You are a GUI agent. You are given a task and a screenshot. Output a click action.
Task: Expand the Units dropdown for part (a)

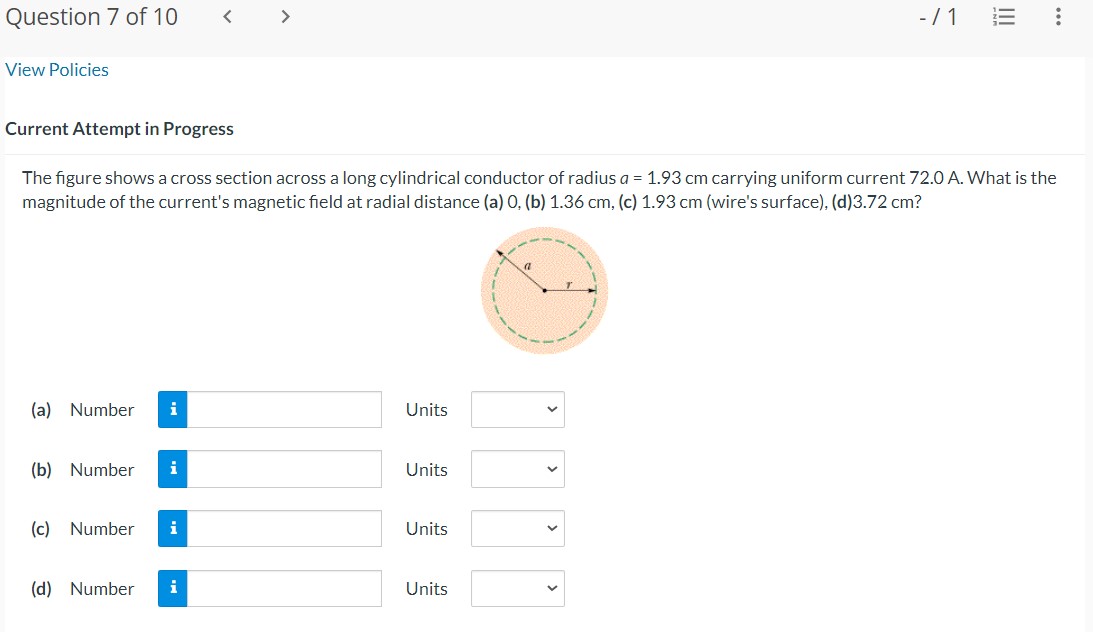(x=518, y=410)
